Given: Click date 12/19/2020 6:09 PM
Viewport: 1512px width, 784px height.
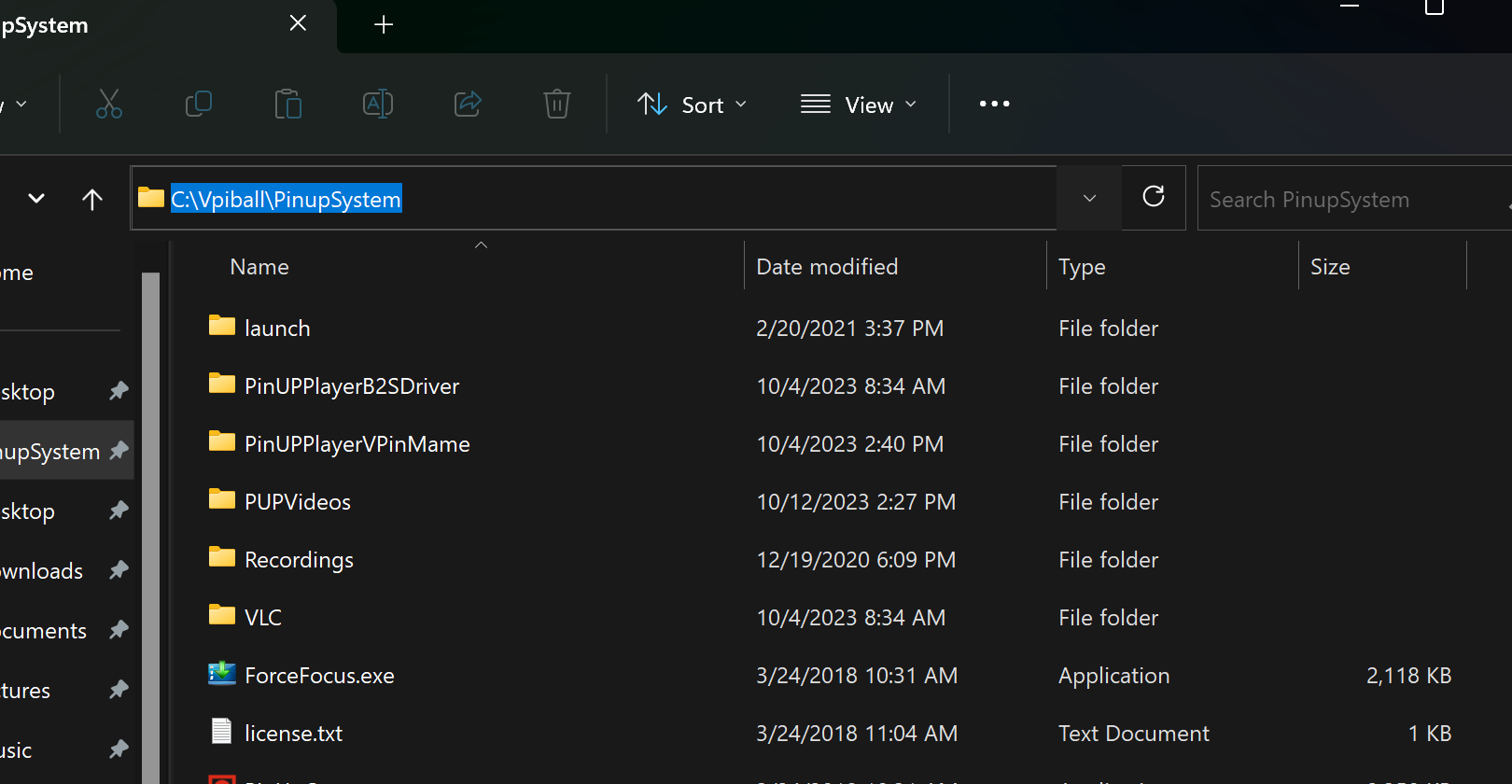Looking at the screenshot, I should coord(856,560).
